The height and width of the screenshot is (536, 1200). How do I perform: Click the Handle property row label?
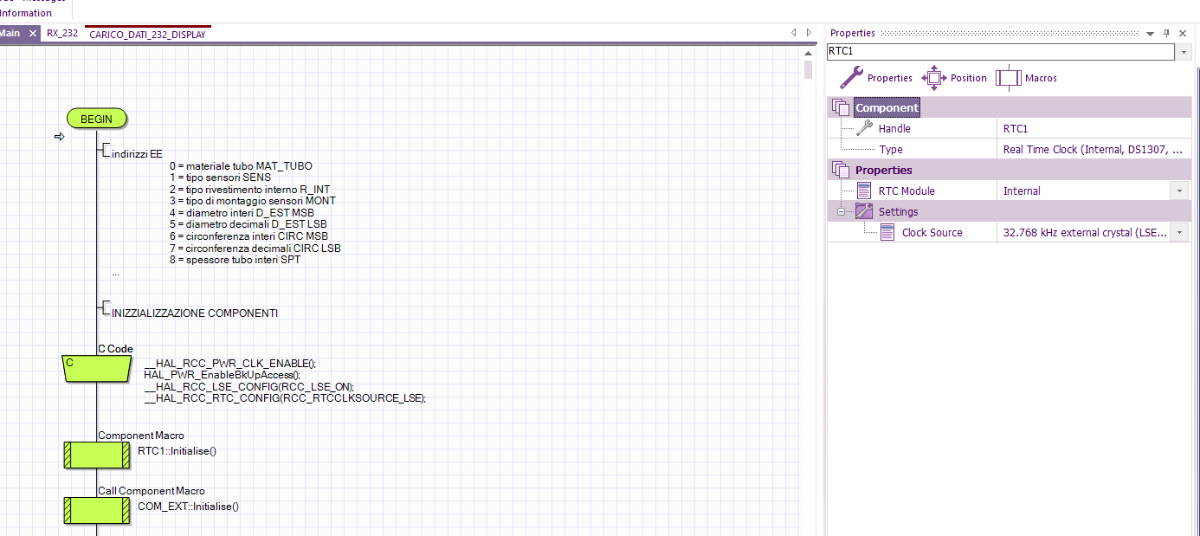894,129
